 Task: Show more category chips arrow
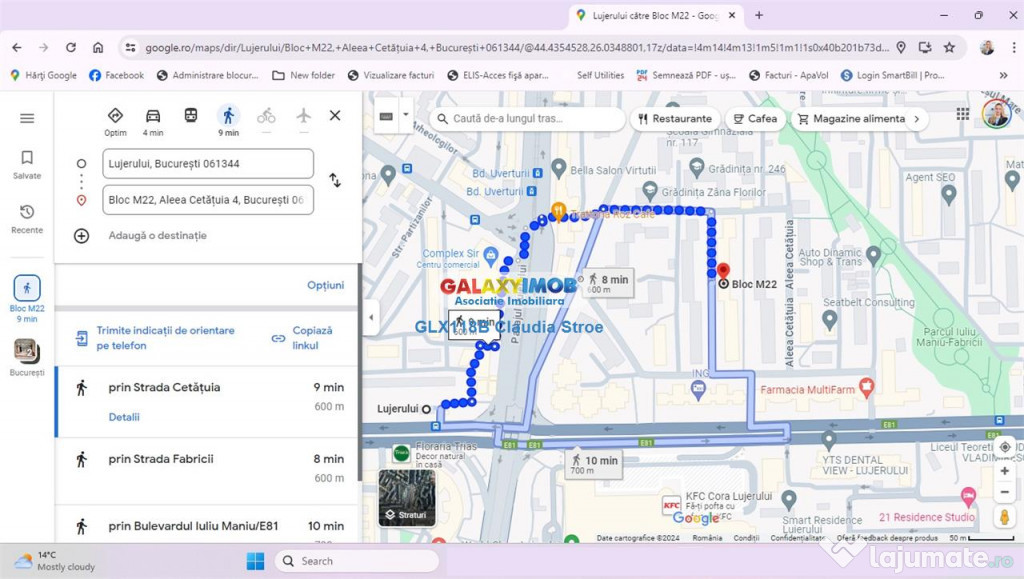(917, 119)
